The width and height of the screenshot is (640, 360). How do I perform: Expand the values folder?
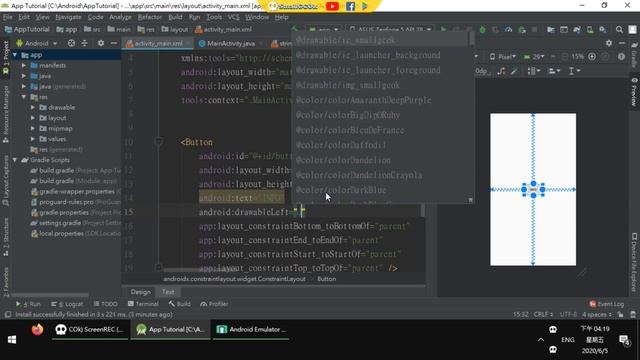pos(33,139)
